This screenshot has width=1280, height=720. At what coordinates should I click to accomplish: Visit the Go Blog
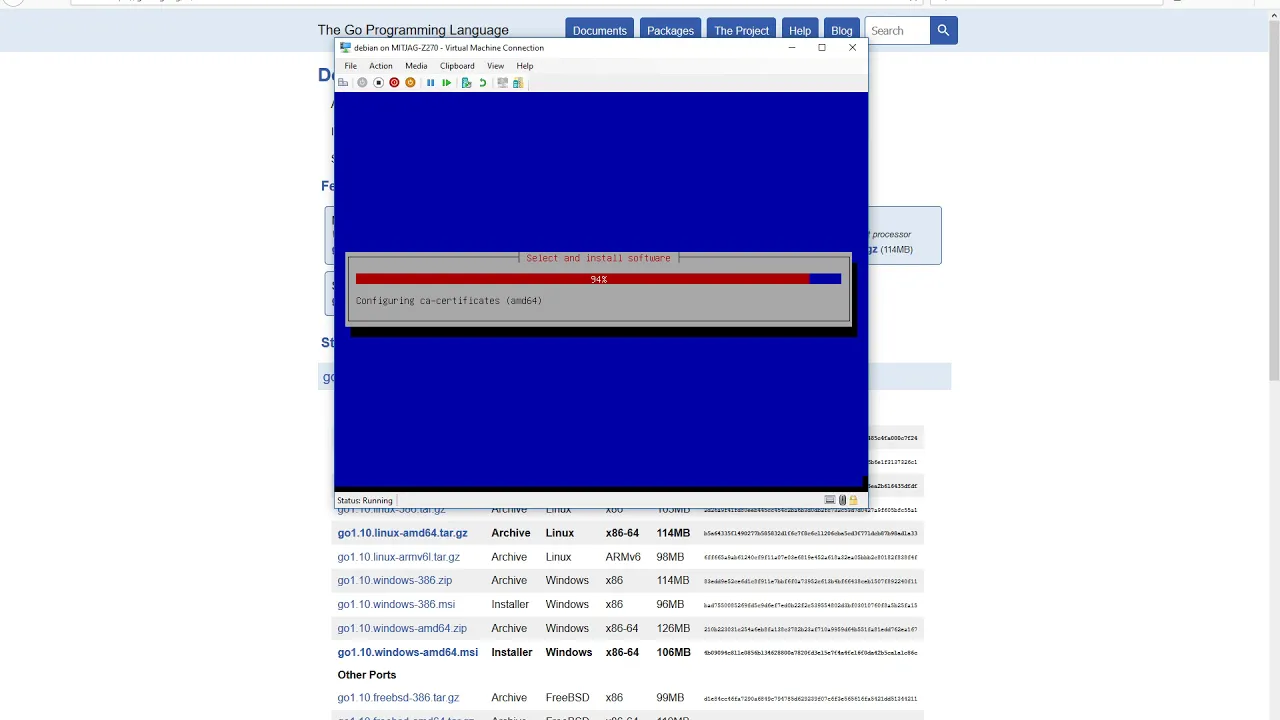click(x=842, y=31)
